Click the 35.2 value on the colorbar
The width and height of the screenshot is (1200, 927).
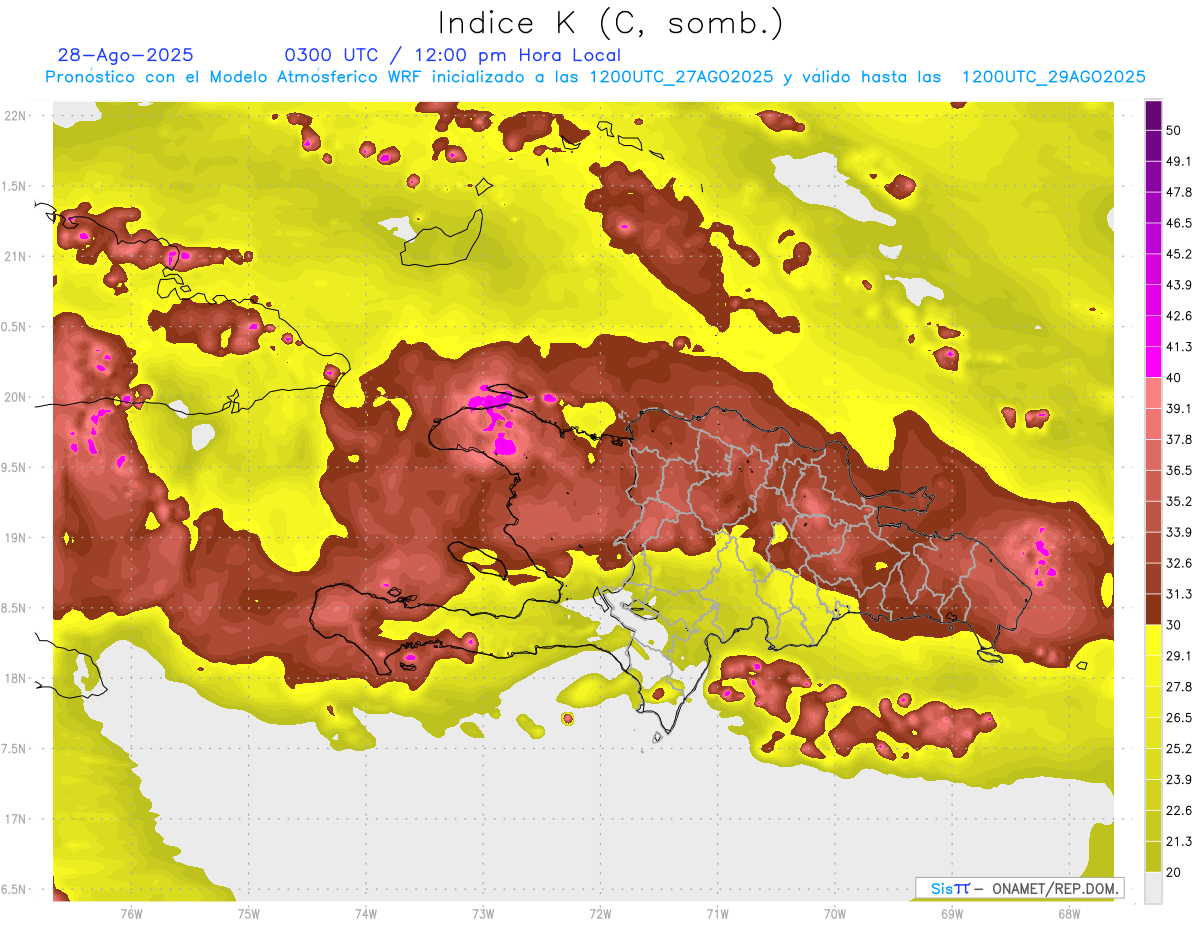pos(1179,501)
